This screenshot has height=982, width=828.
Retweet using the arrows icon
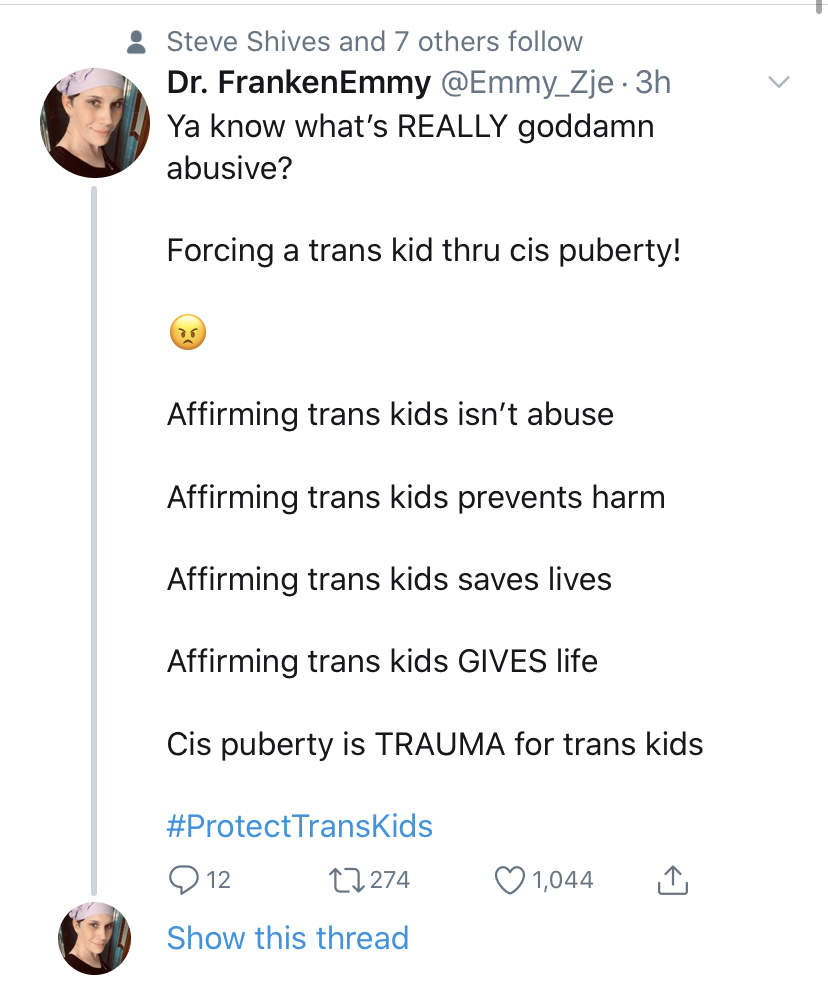click(x=346, y=880)
